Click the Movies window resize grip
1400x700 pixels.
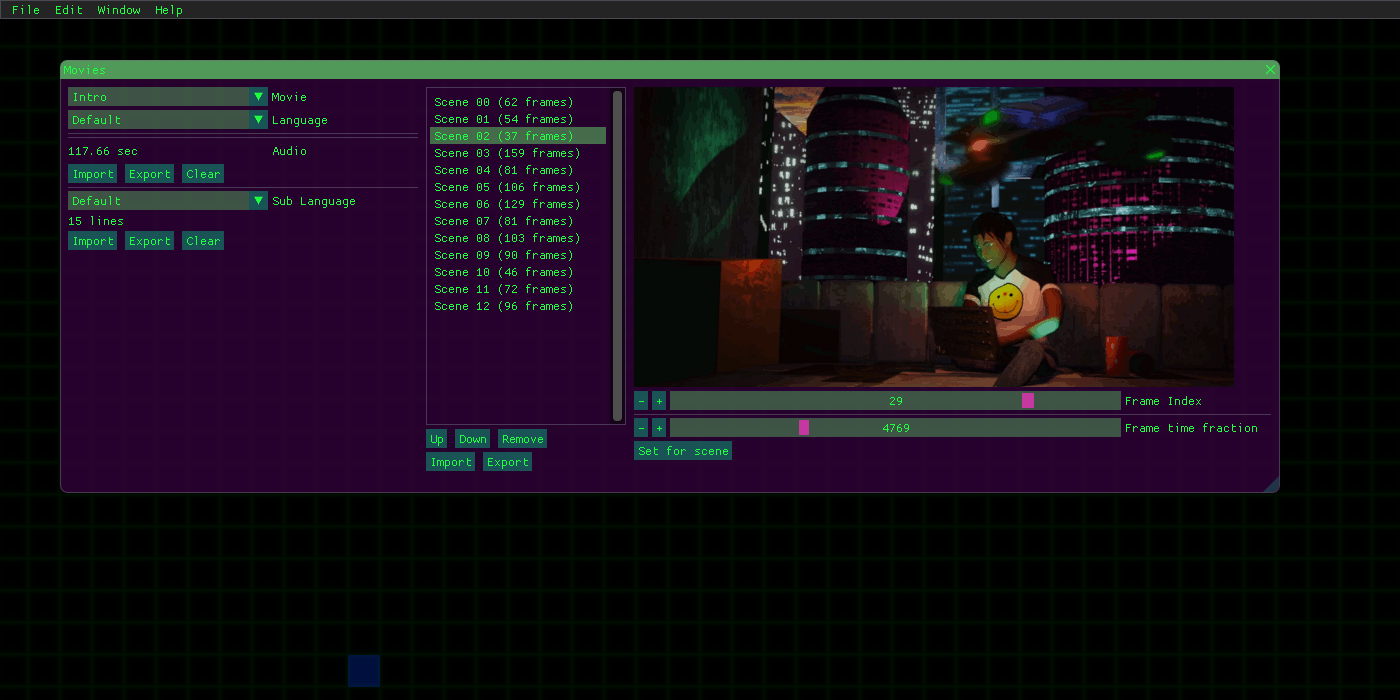[1271, 485]
